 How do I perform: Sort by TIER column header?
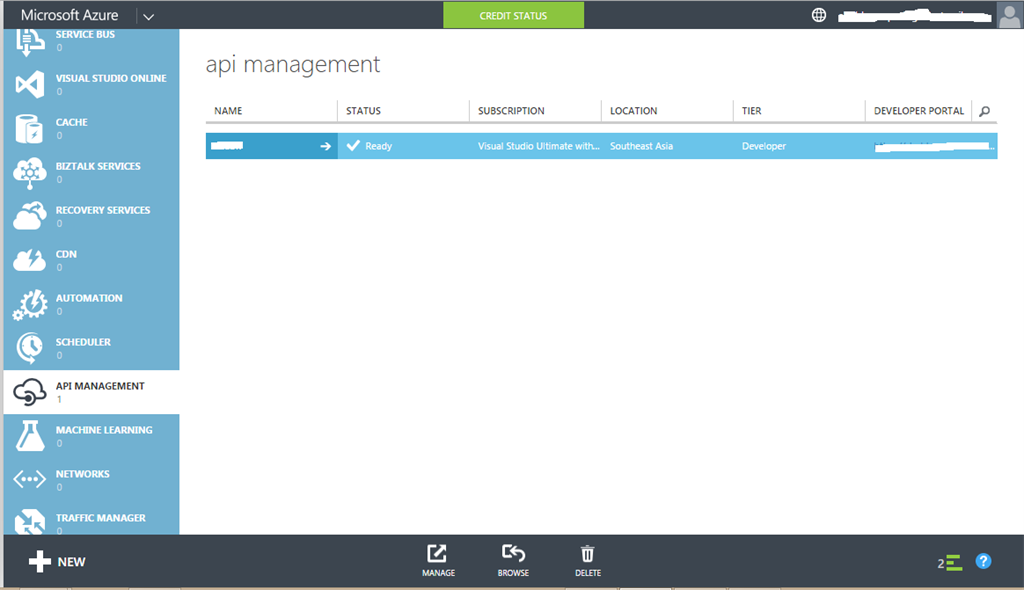(751, 111)
